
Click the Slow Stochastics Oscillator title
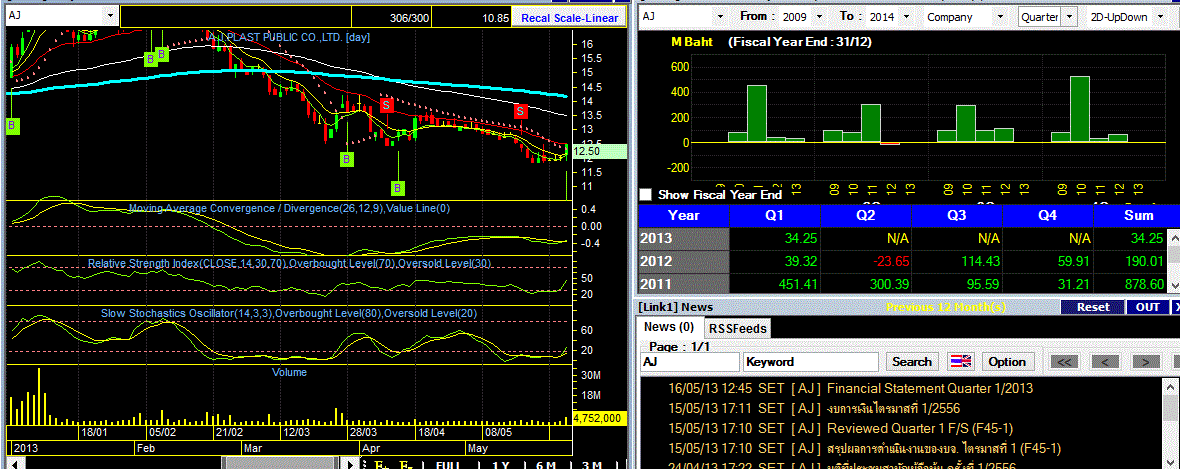coord(289,313)
